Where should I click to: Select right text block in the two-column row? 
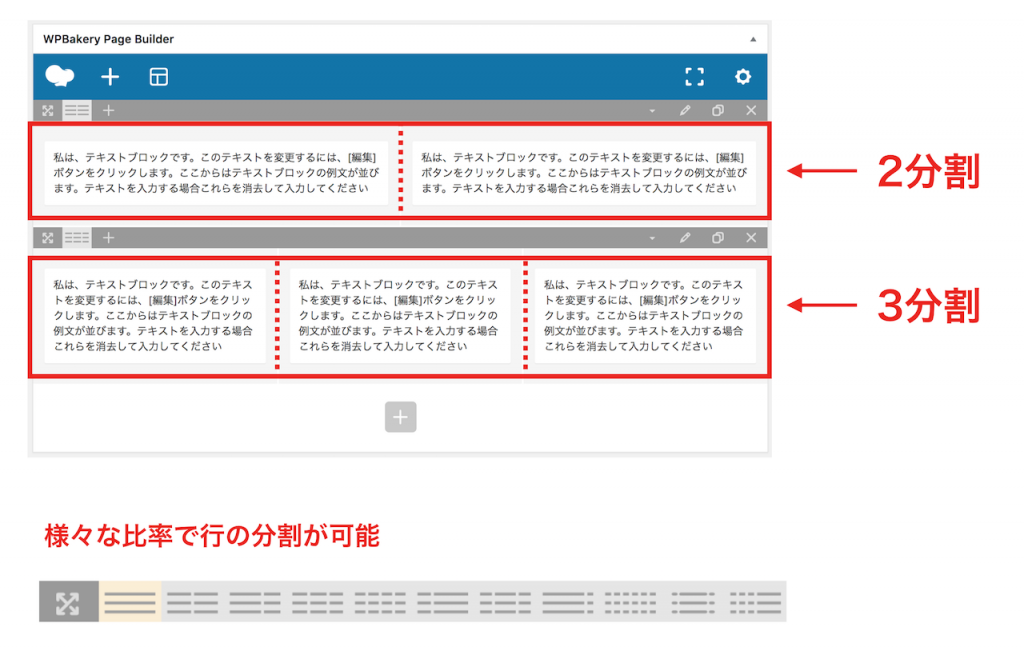point(584,173)
